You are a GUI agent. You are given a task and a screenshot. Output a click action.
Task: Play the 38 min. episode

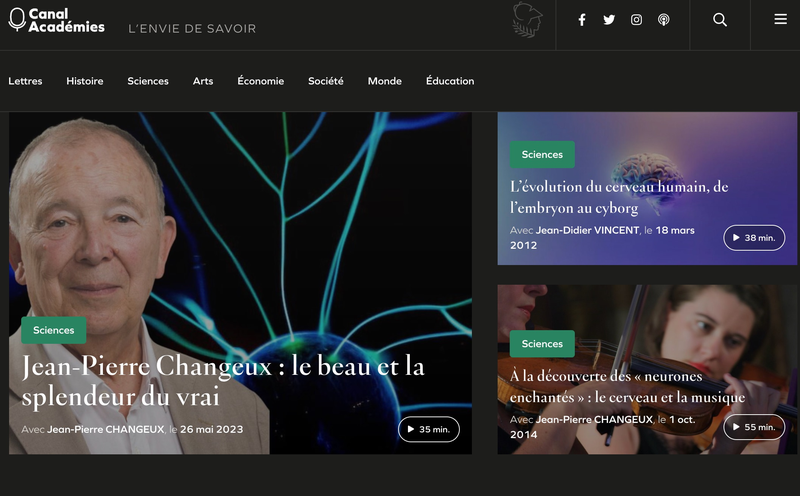tap(754, 238)
